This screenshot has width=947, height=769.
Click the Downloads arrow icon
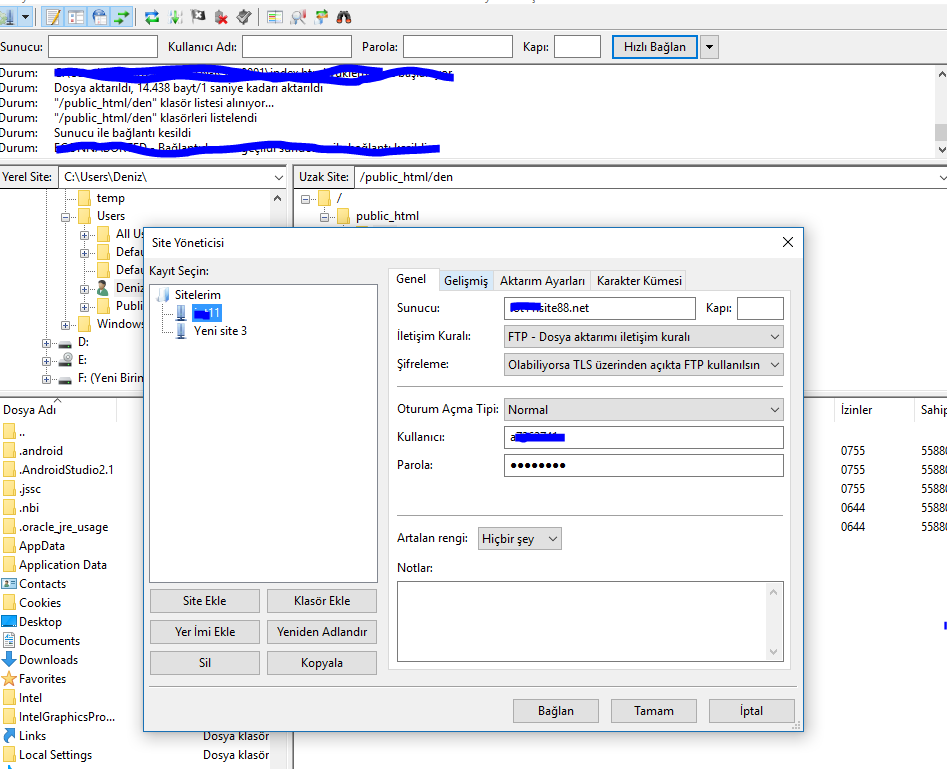[9, 659]
